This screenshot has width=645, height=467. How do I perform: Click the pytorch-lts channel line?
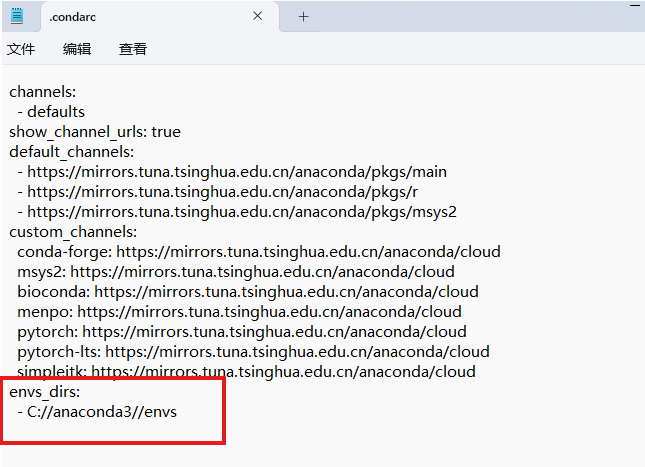253,352
